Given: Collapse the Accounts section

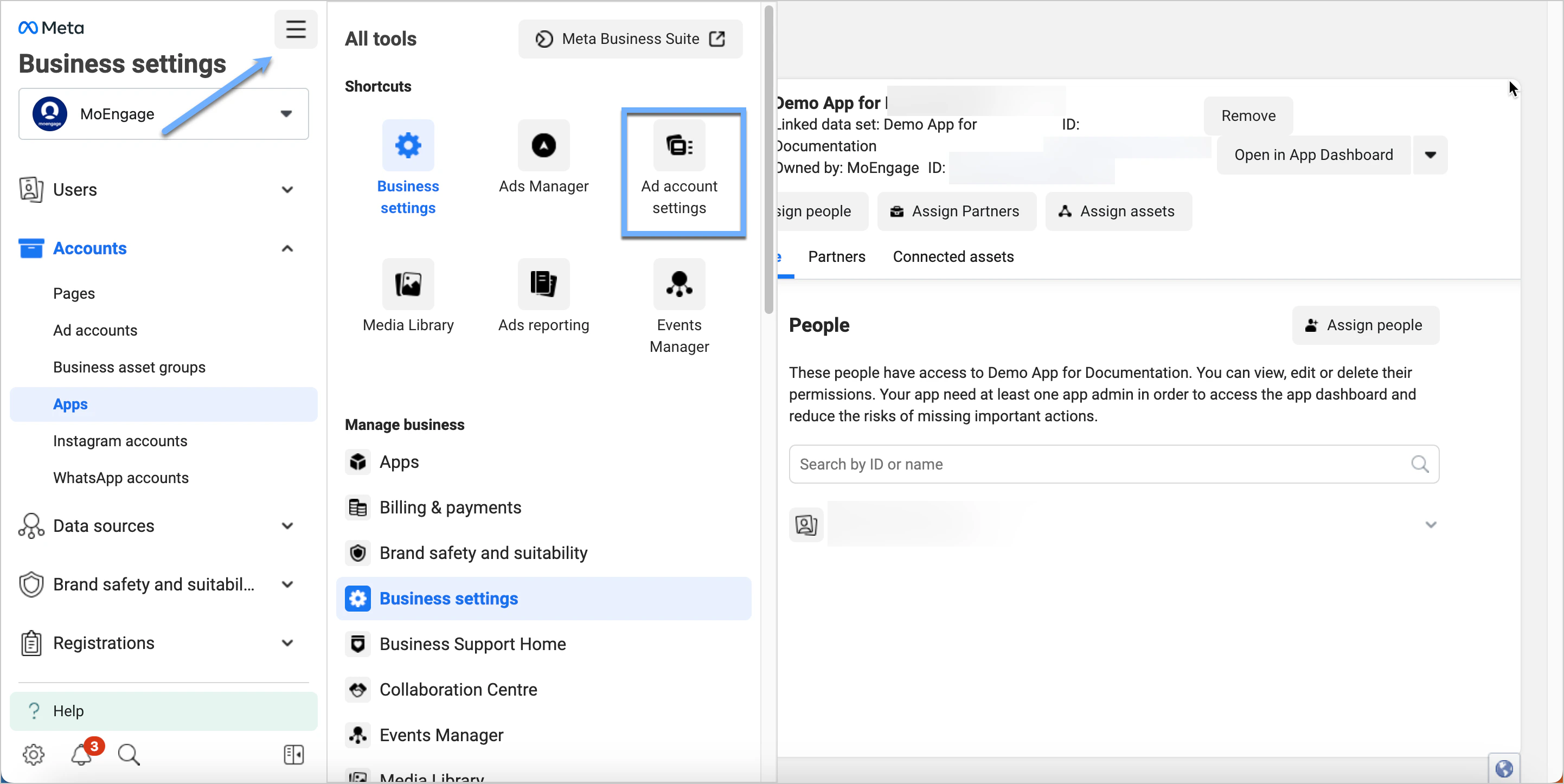Looking at the screenshot, I should click(x=287, y=249).
